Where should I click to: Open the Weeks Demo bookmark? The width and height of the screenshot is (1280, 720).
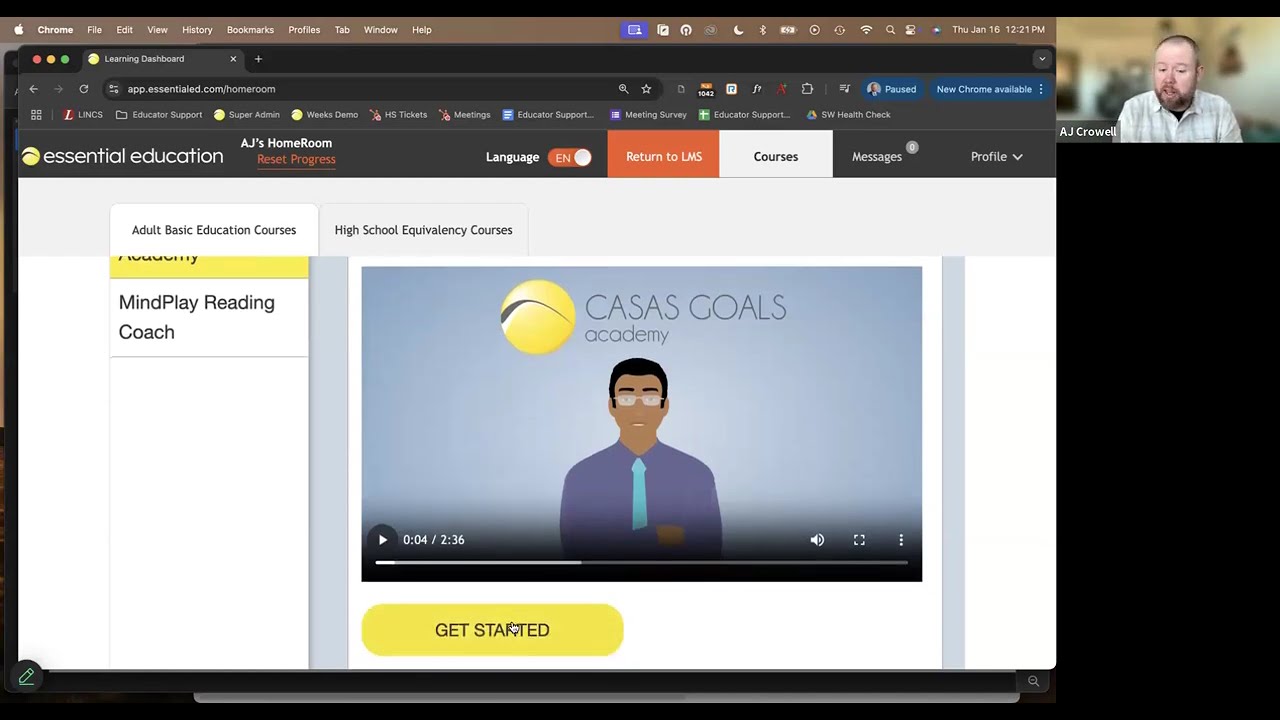tap(325, 115)
